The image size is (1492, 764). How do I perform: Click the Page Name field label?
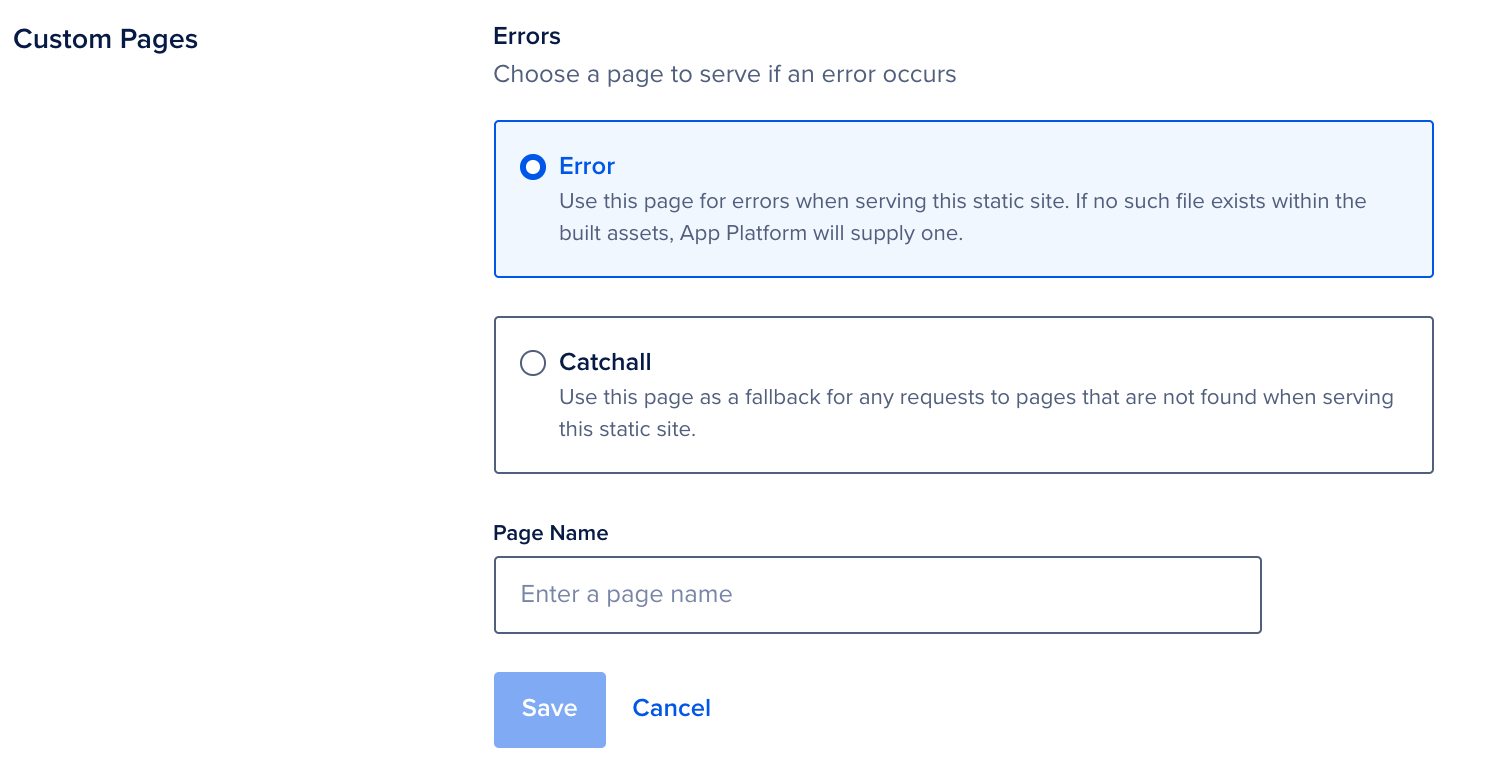[x=551, y=533]
